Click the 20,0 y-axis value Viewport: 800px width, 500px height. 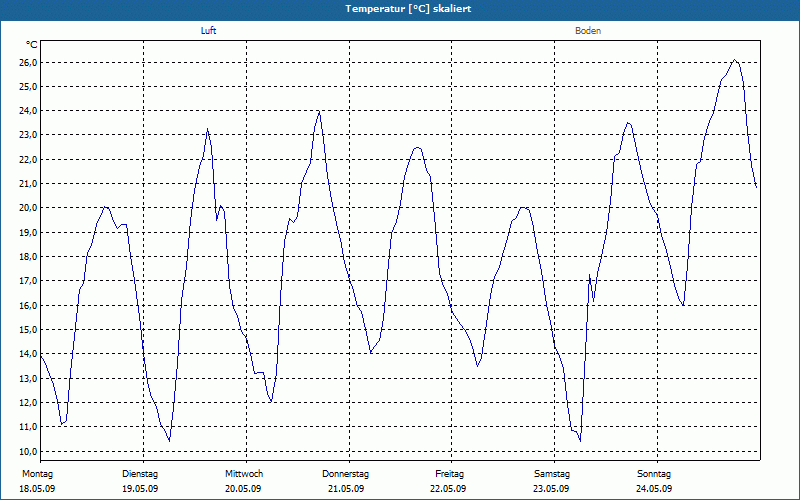pos(28,208)
